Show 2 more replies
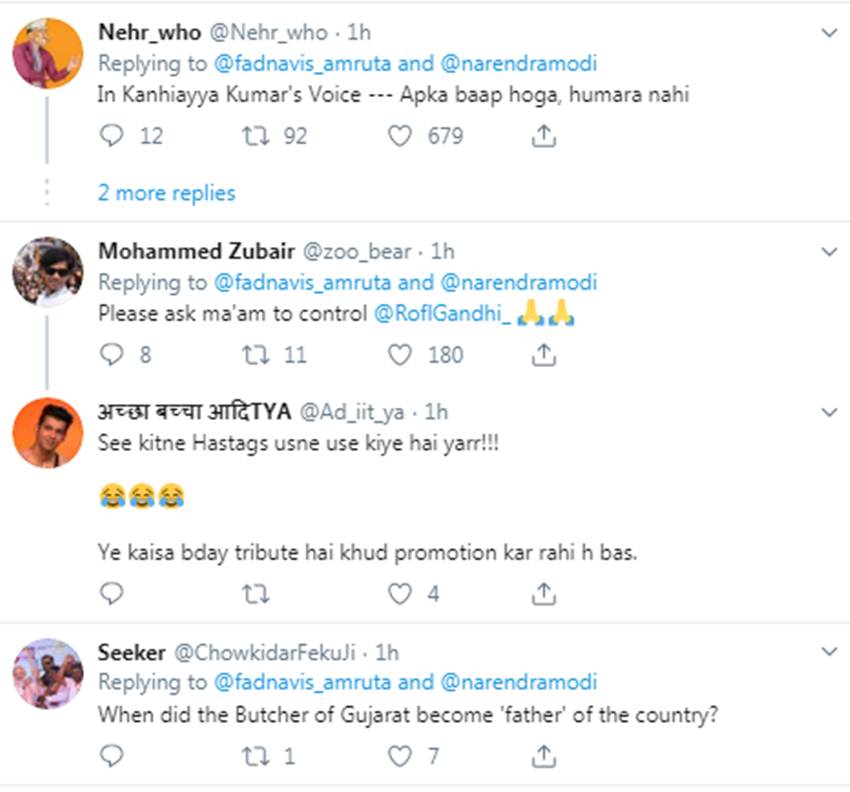 coord(166,193)
